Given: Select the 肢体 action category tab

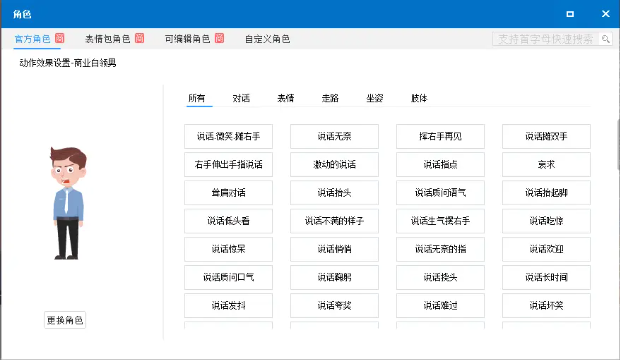Looking at the screenshot, I should [419, 98].
